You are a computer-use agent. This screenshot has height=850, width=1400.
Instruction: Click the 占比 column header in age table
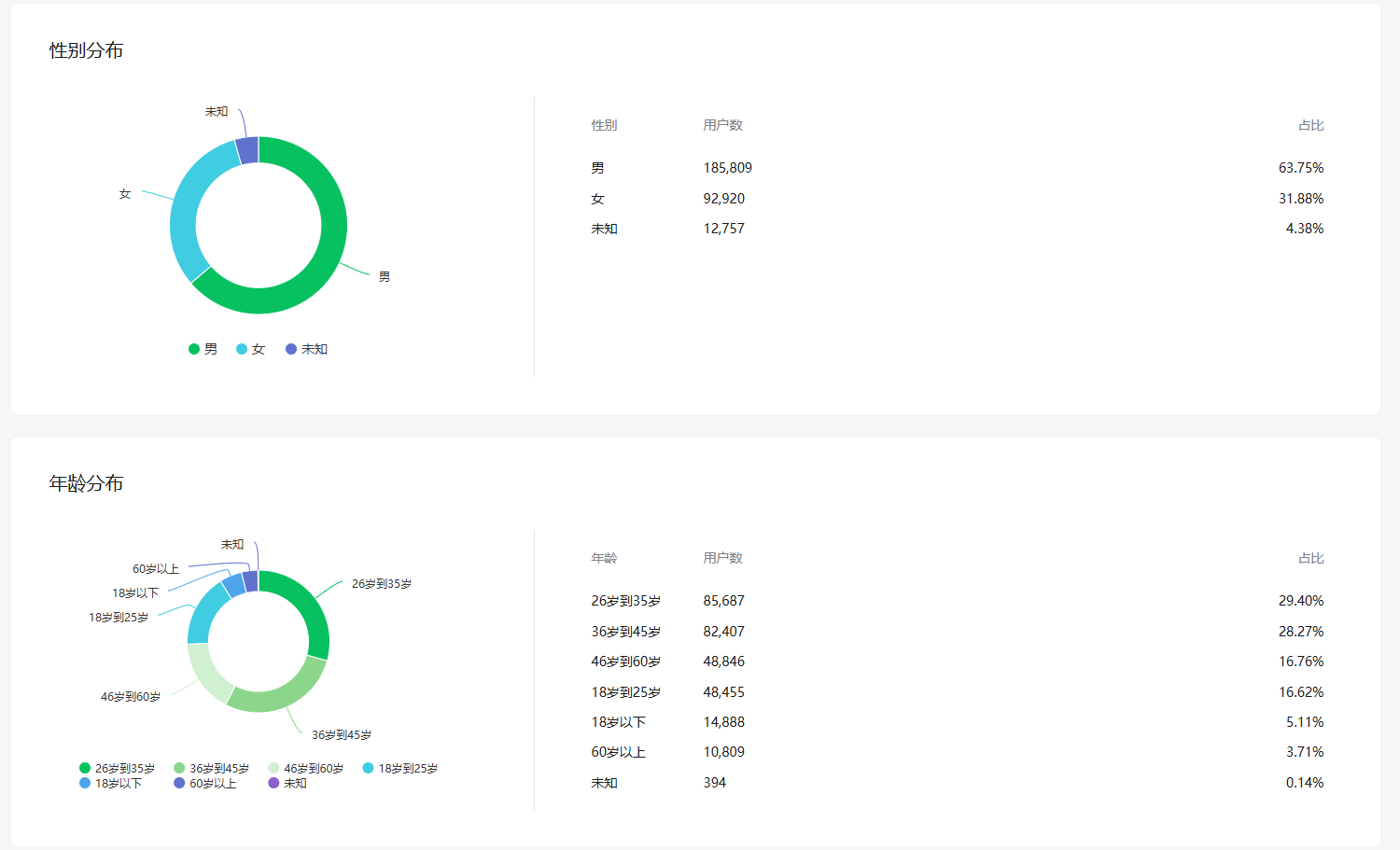click(1310, 558)
